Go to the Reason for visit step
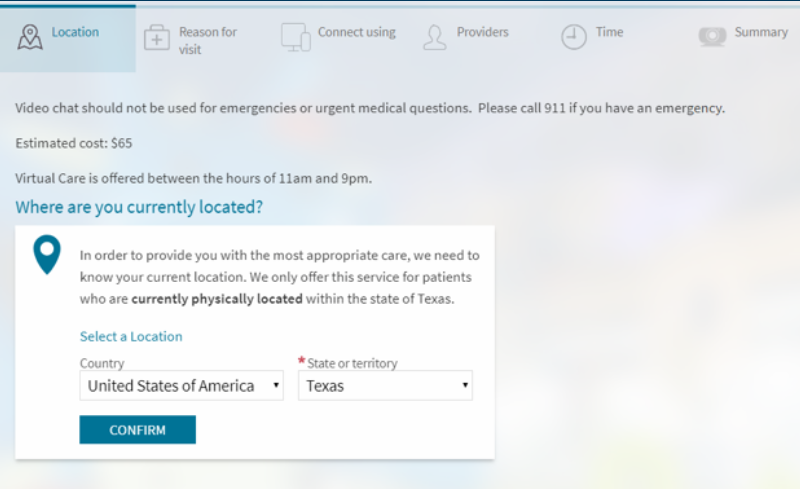800x489 pixels. [207, 38]
